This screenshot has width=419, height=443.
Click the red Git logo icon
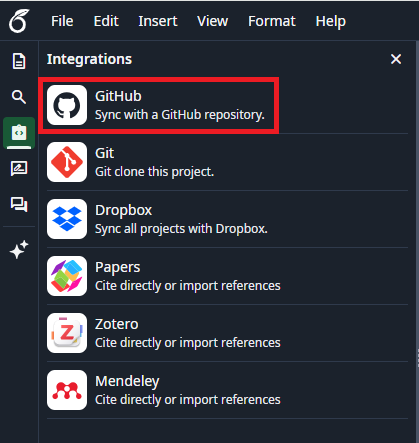(x=67, y=162)
